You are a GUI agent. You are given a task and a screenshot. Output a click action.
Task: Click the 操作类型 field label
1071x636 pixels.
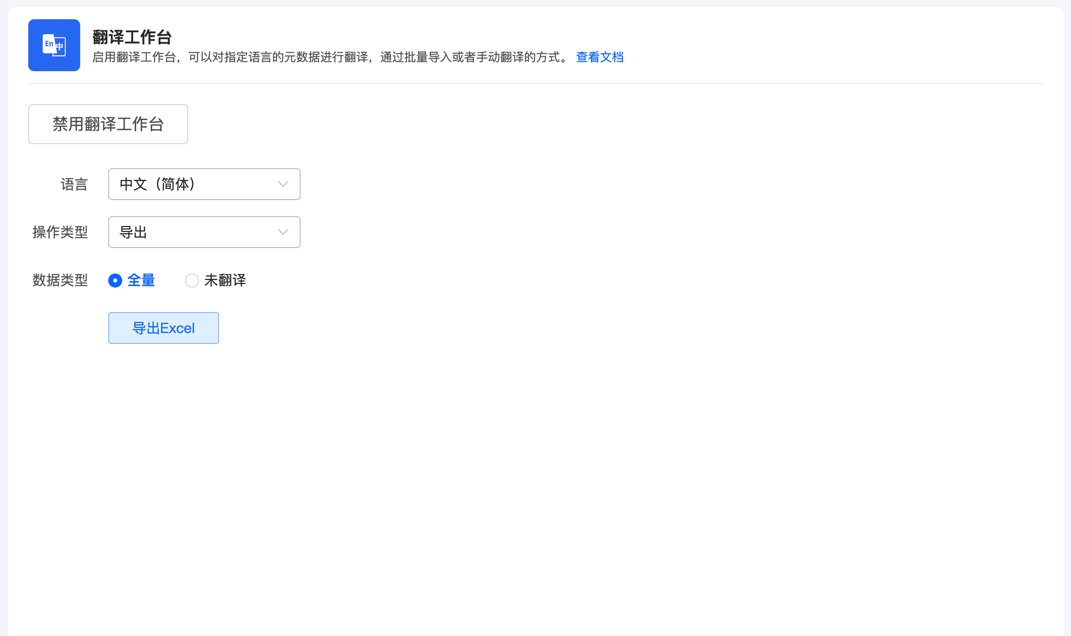(x=60, y=232)
